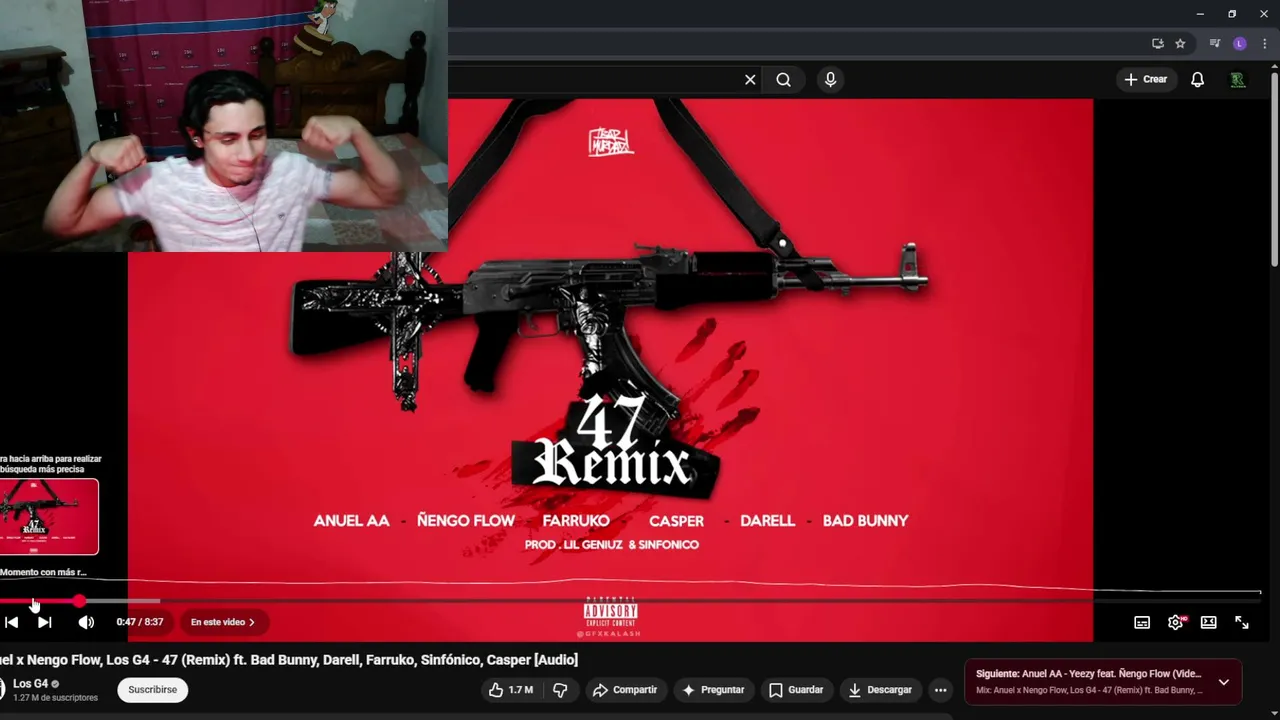Screen dimensions: 1280x720
Task: Expand the 'En este video' chapters
Action: pos(223,622)
